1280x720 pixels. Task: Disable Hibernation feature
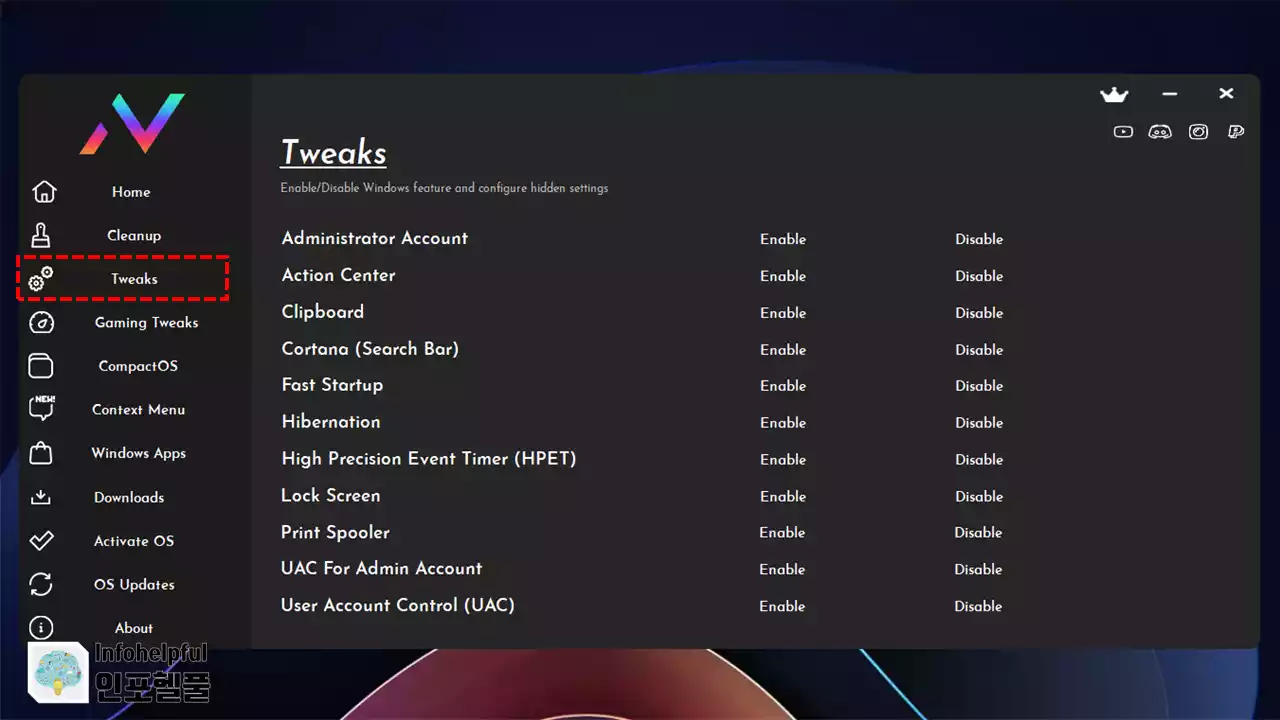tap(979, 423)
